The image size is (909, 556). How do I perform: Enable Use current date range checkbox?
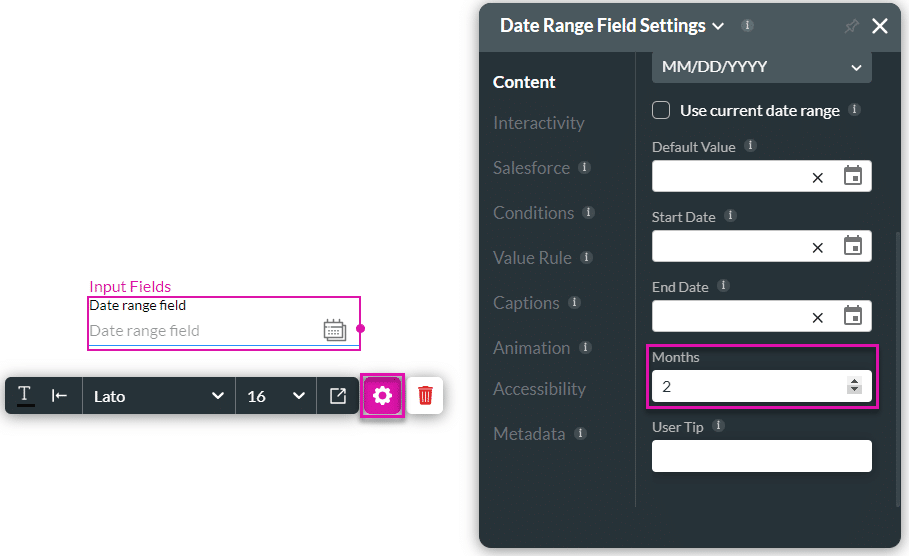tap(661, 110)
